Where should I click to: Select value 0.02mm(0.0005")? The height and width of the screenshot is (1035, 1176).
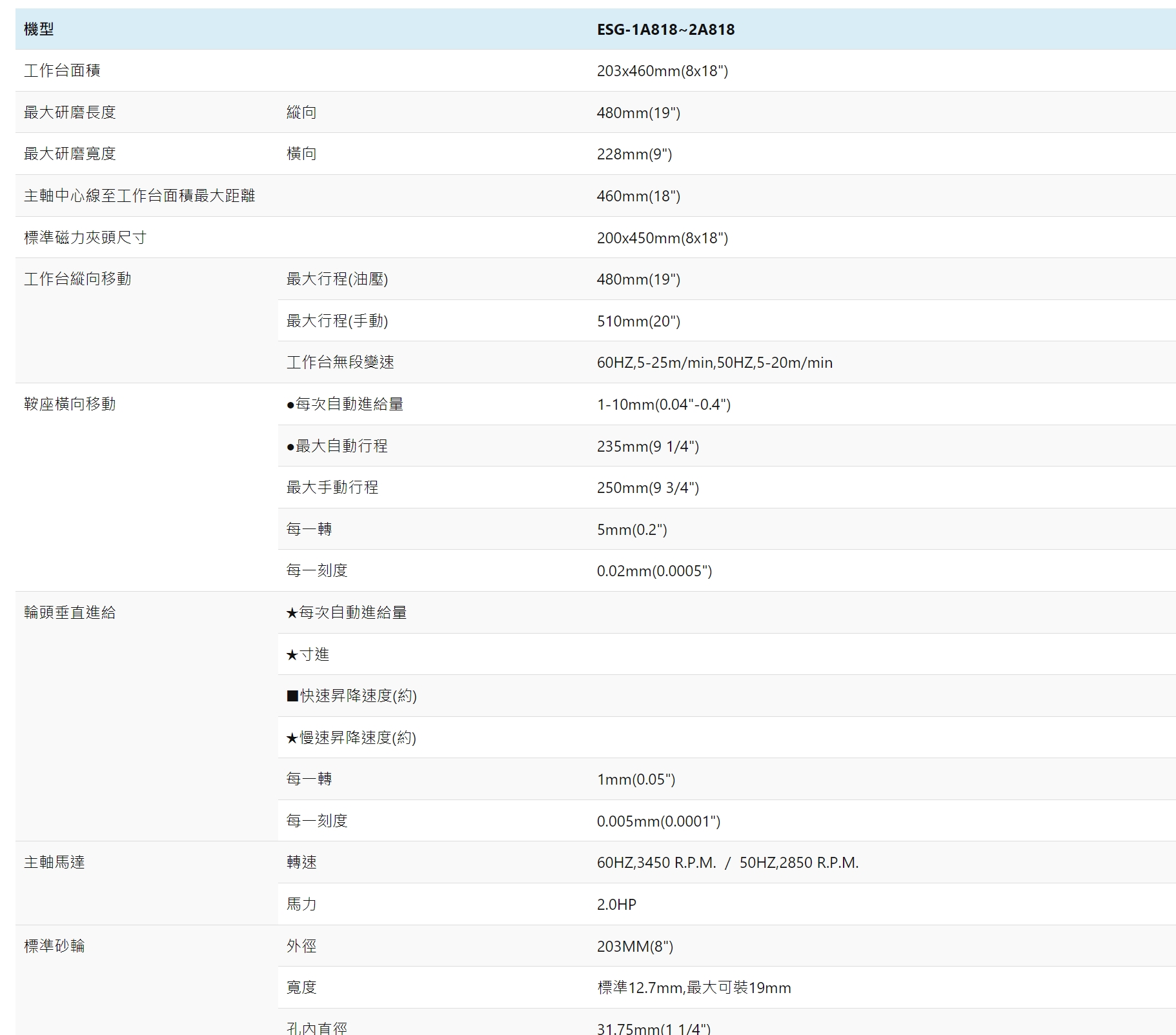click(654, 571)
